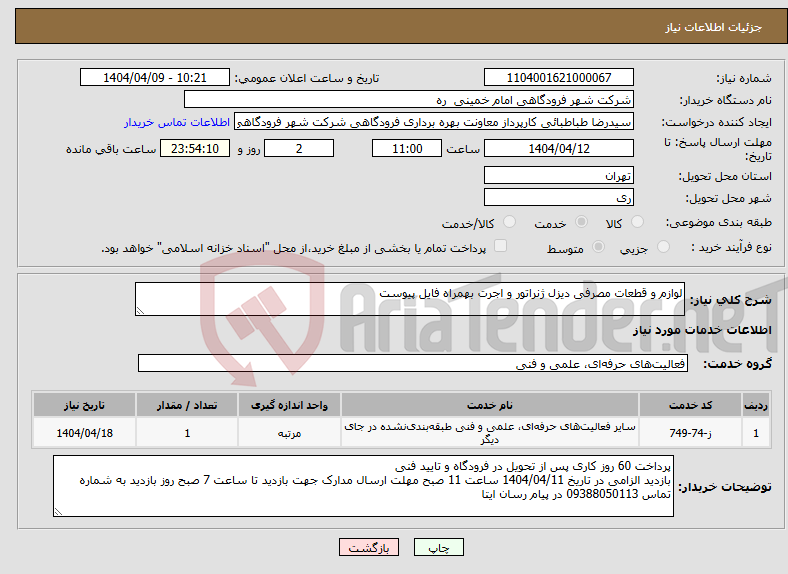Click the need number field 1104001621000067
Viewport: 788px width, 574px height.
tap(559, 77)
